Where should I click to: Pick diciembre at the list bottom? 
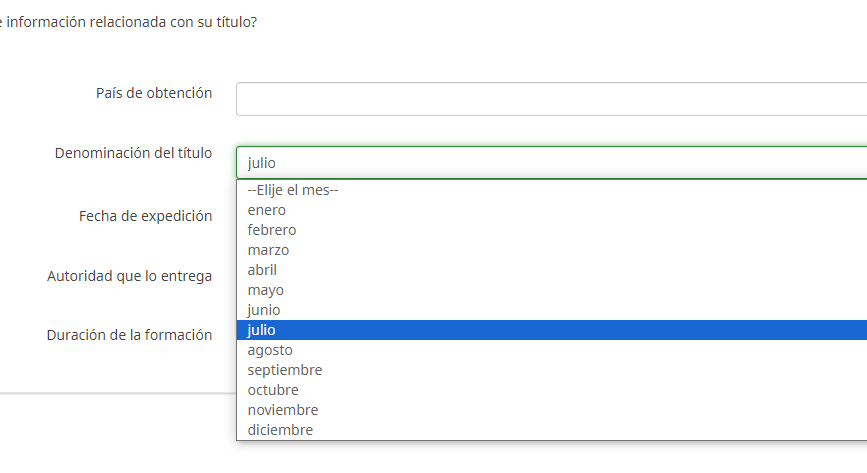pyautogui.click(x=280, y=430)
